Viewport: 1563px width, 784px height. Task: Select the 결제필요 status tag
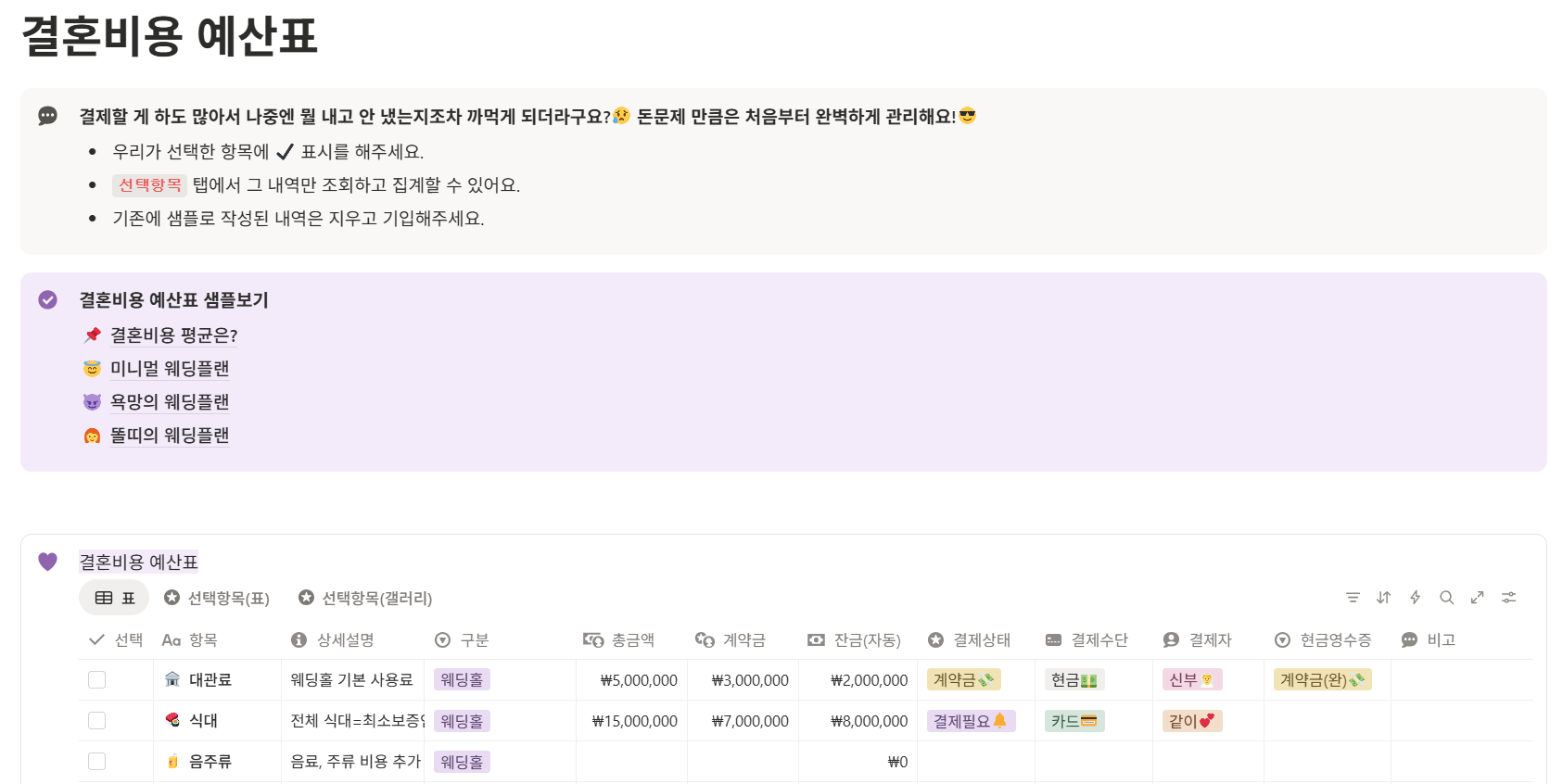click(971, 720)
